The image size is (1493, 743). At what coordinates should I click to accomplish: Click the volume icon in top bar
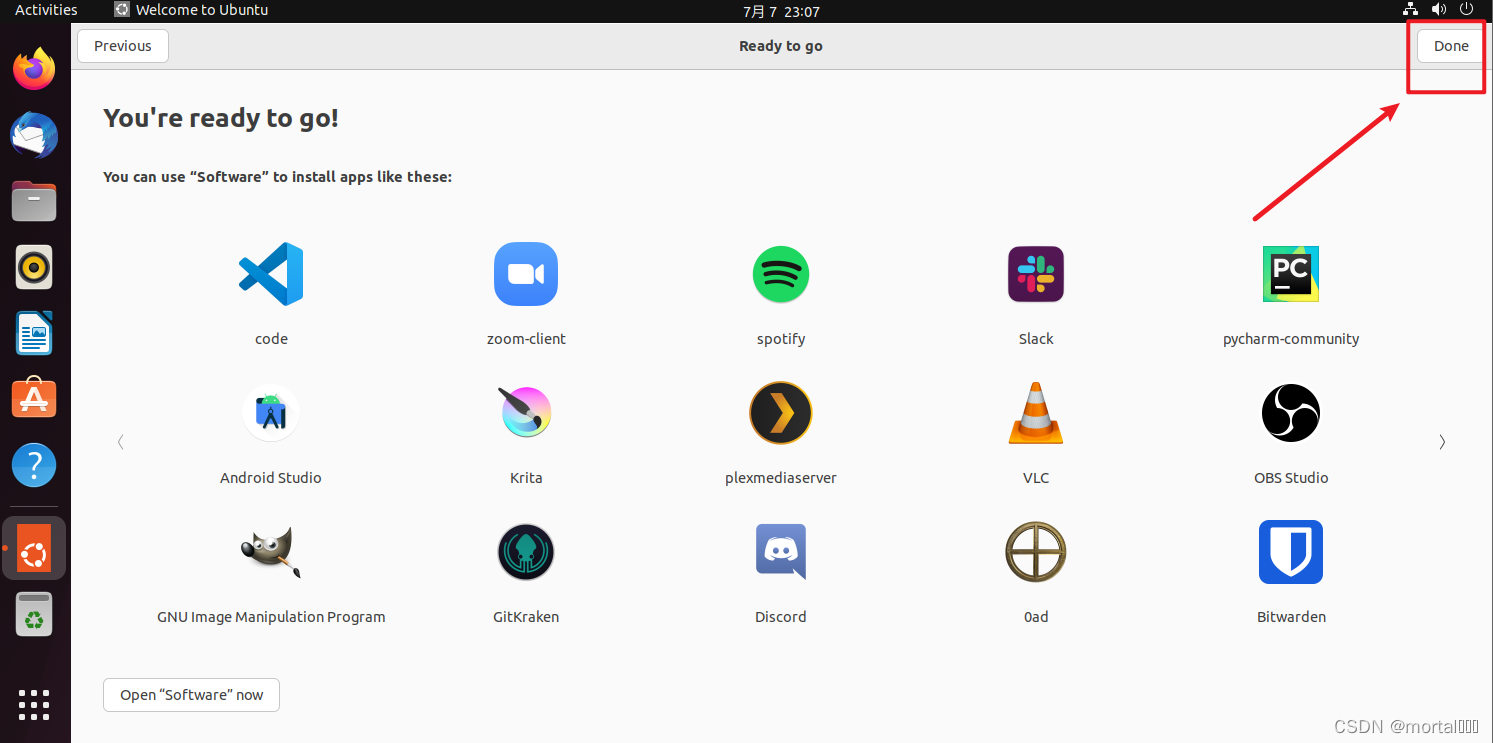click(1439, 10)
